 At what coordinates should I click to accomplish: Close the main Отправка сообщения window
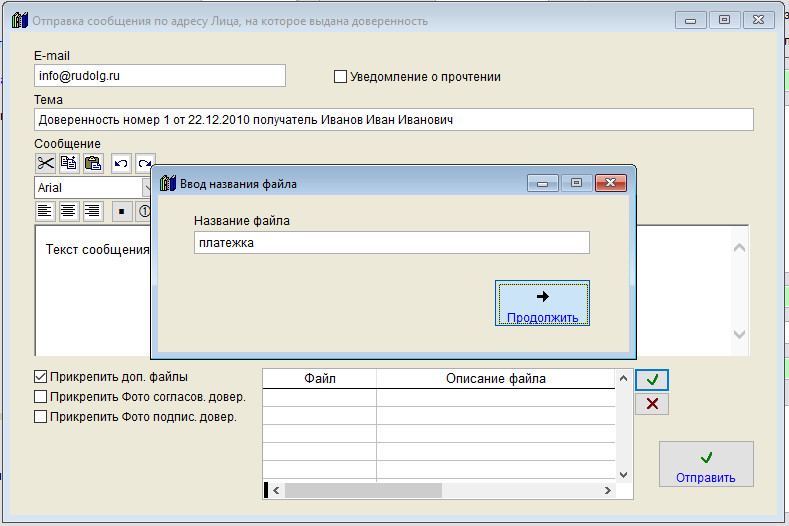[758, 20]
